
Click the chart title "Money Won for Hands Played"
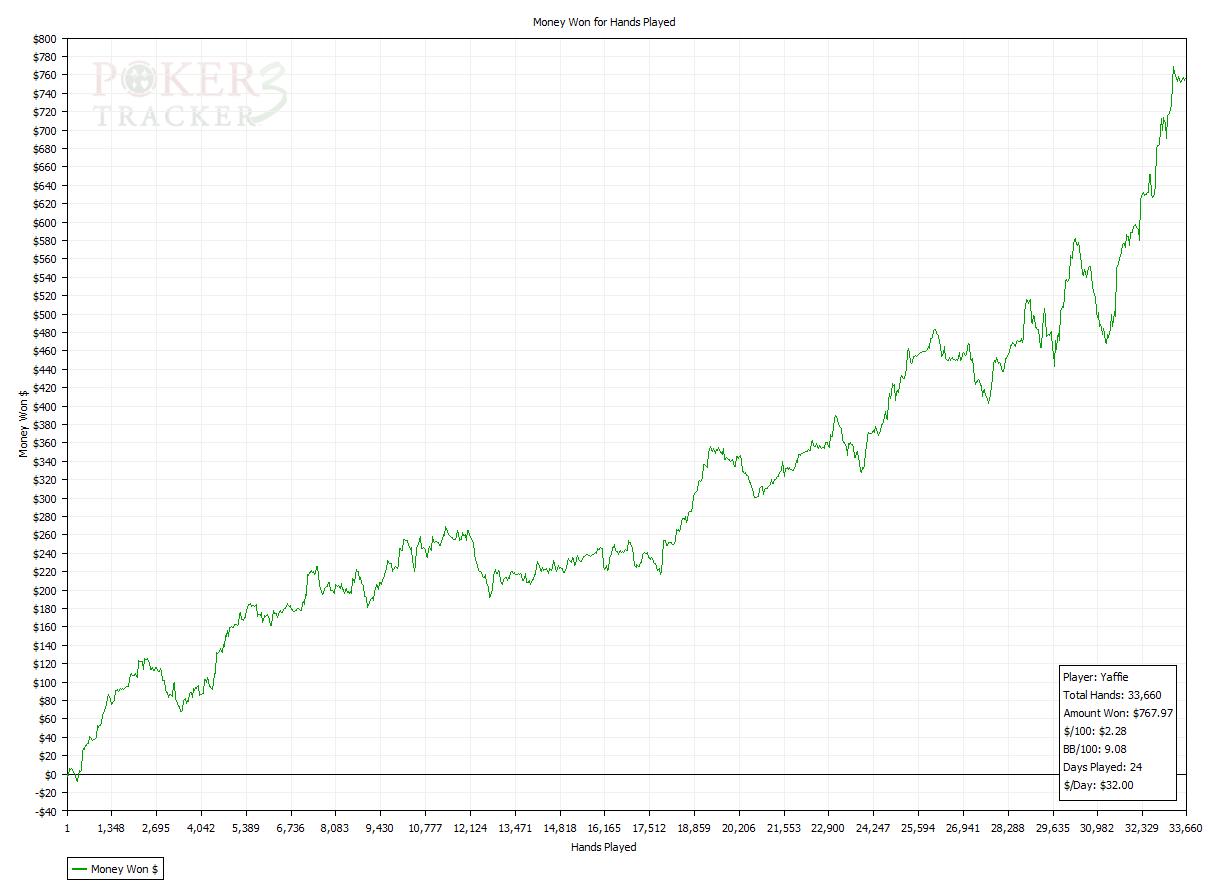click(604, 22)
